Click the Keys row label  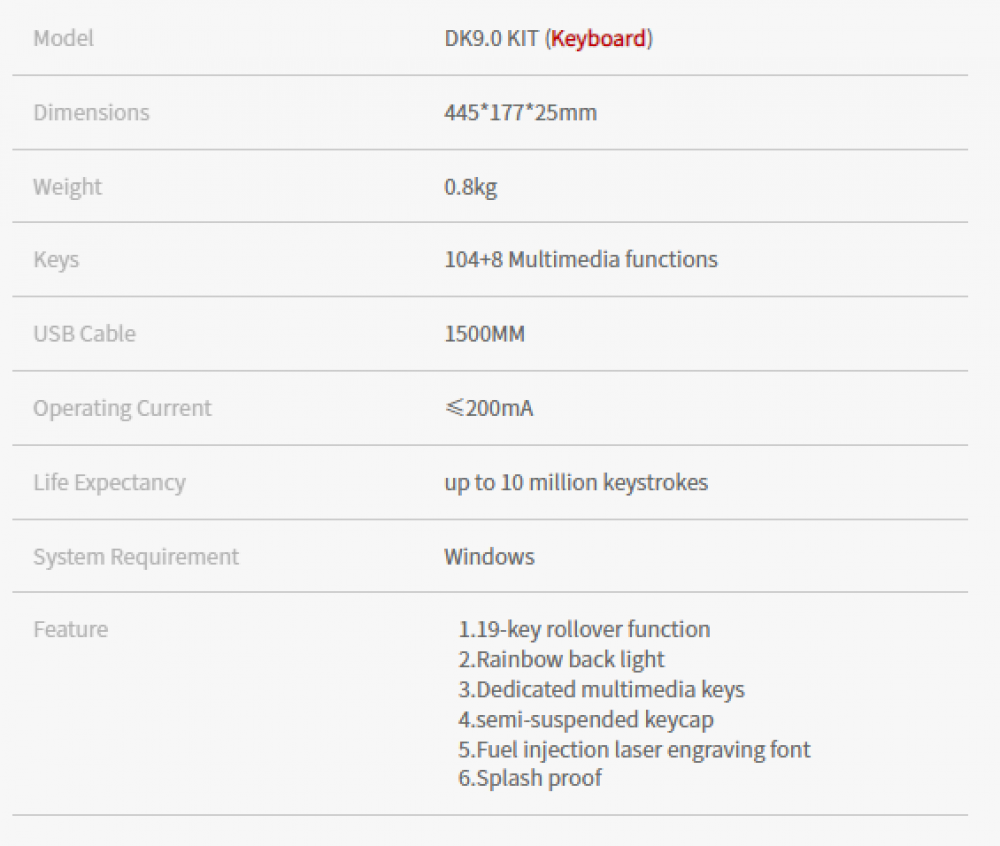(56, 260)
